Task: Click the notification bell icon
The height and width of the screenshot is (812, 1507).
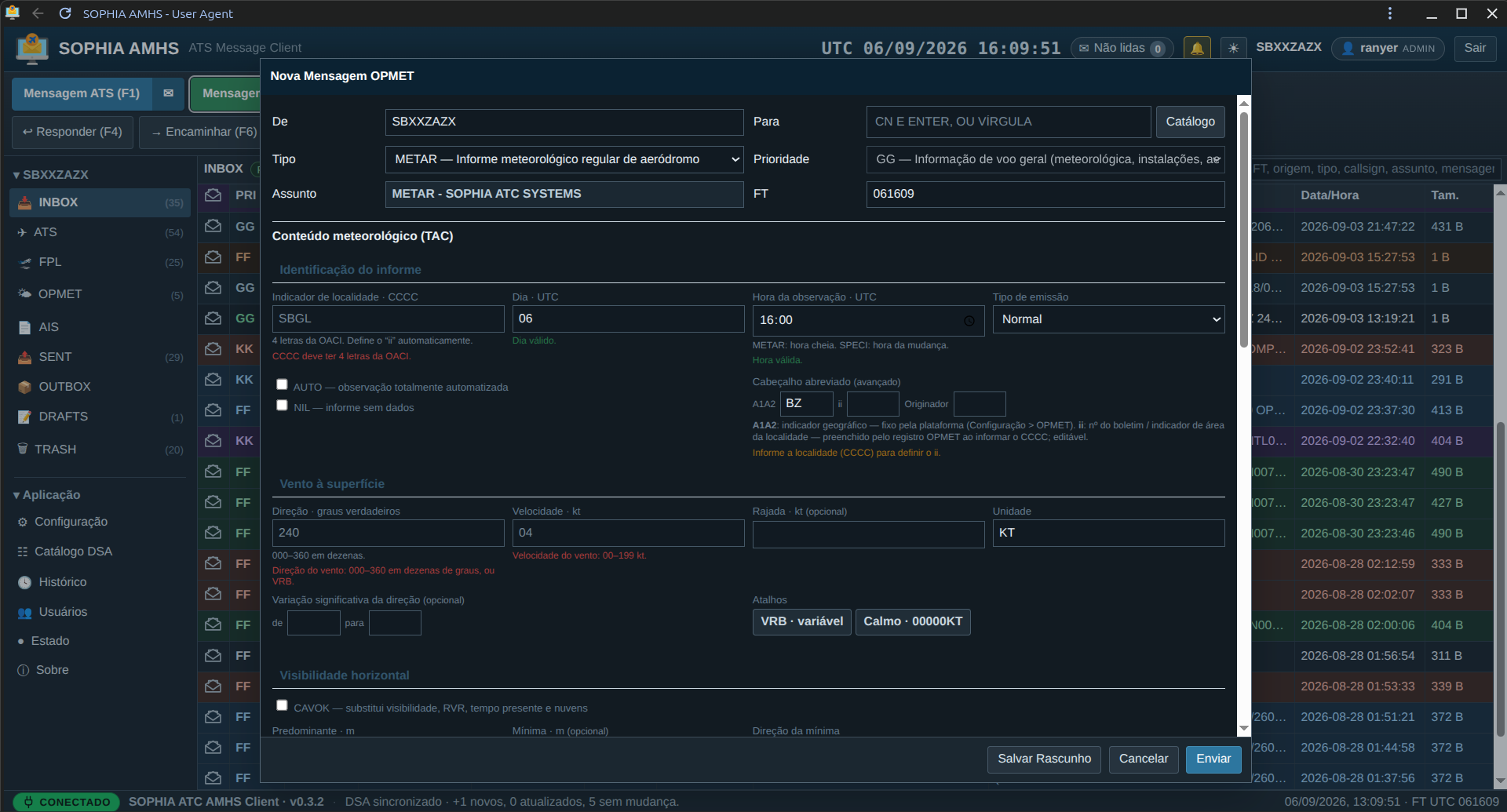Action: 1197,48
